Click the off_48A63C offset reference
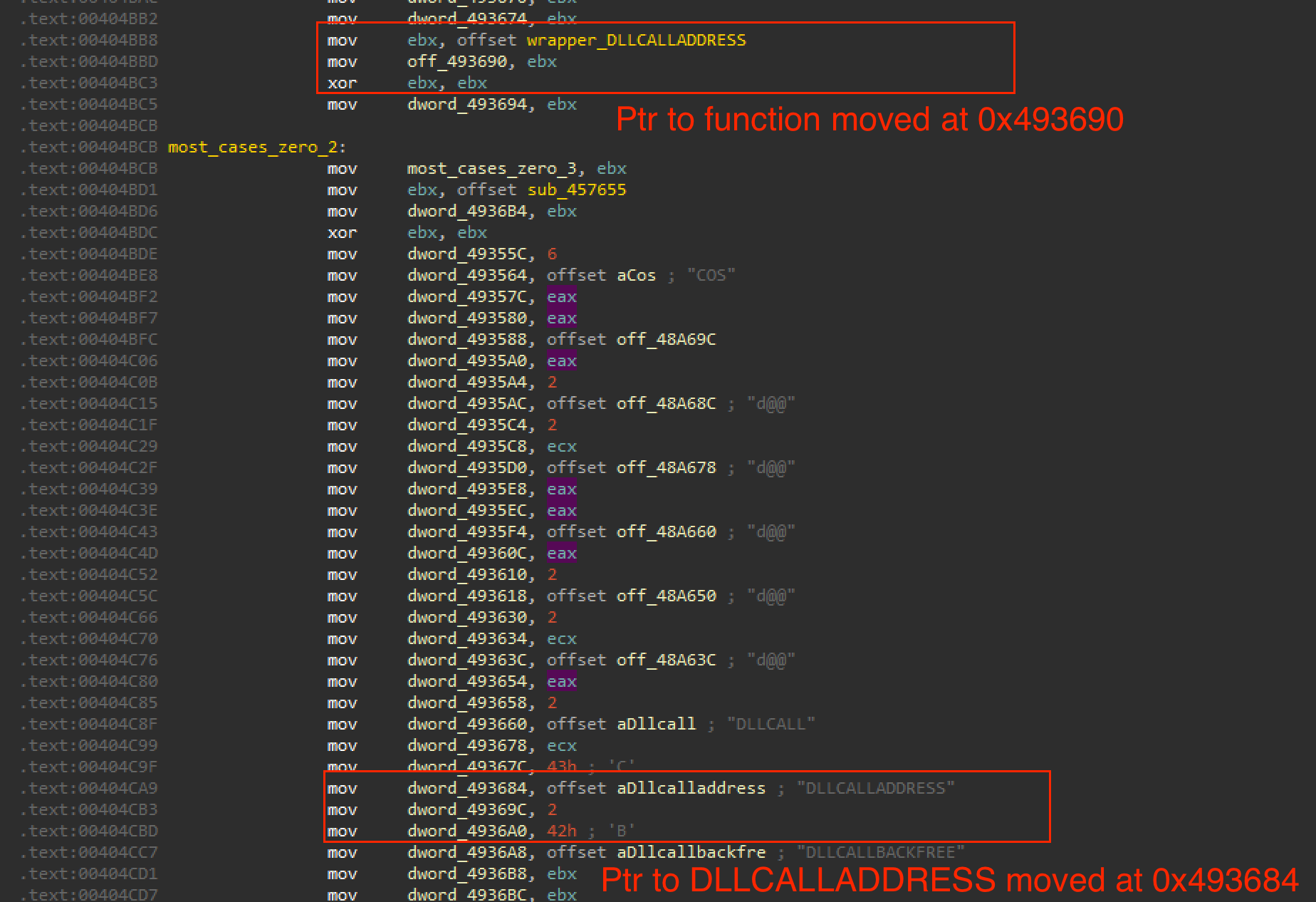This screenshot has height=902, width=1316. (x=666, y=660)
